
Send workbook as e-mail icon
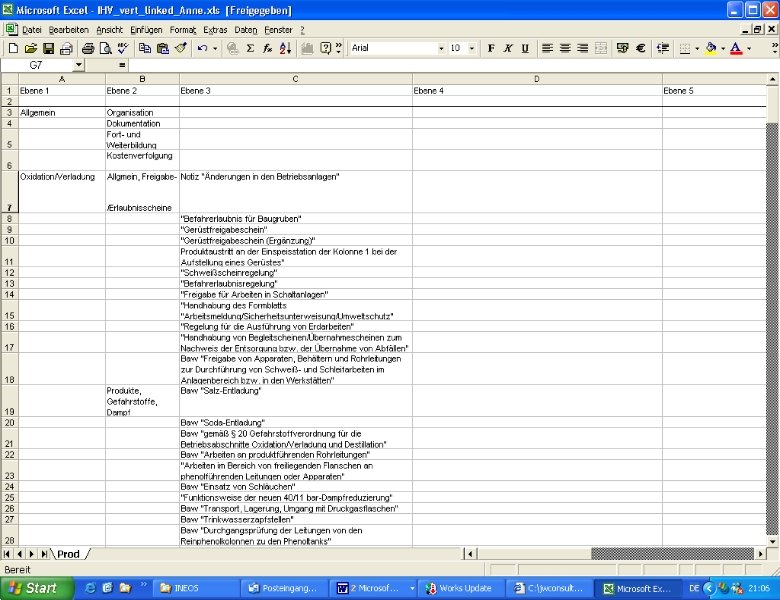(x=66, y=48)
